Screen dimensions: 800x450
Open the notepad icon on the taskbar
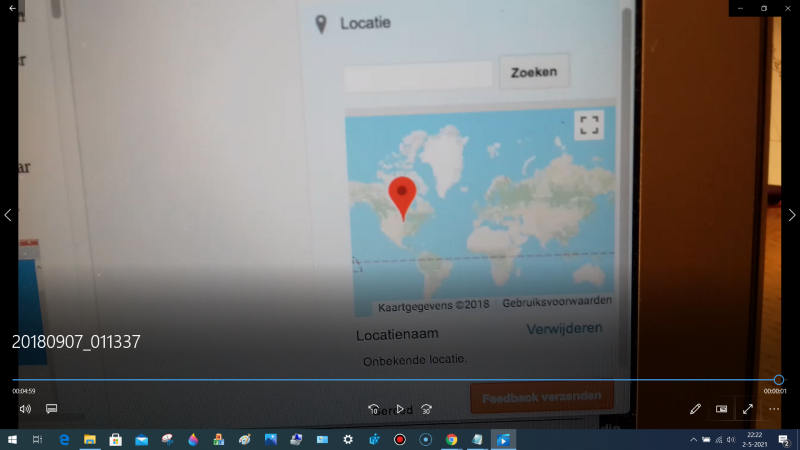coord(477,439)
